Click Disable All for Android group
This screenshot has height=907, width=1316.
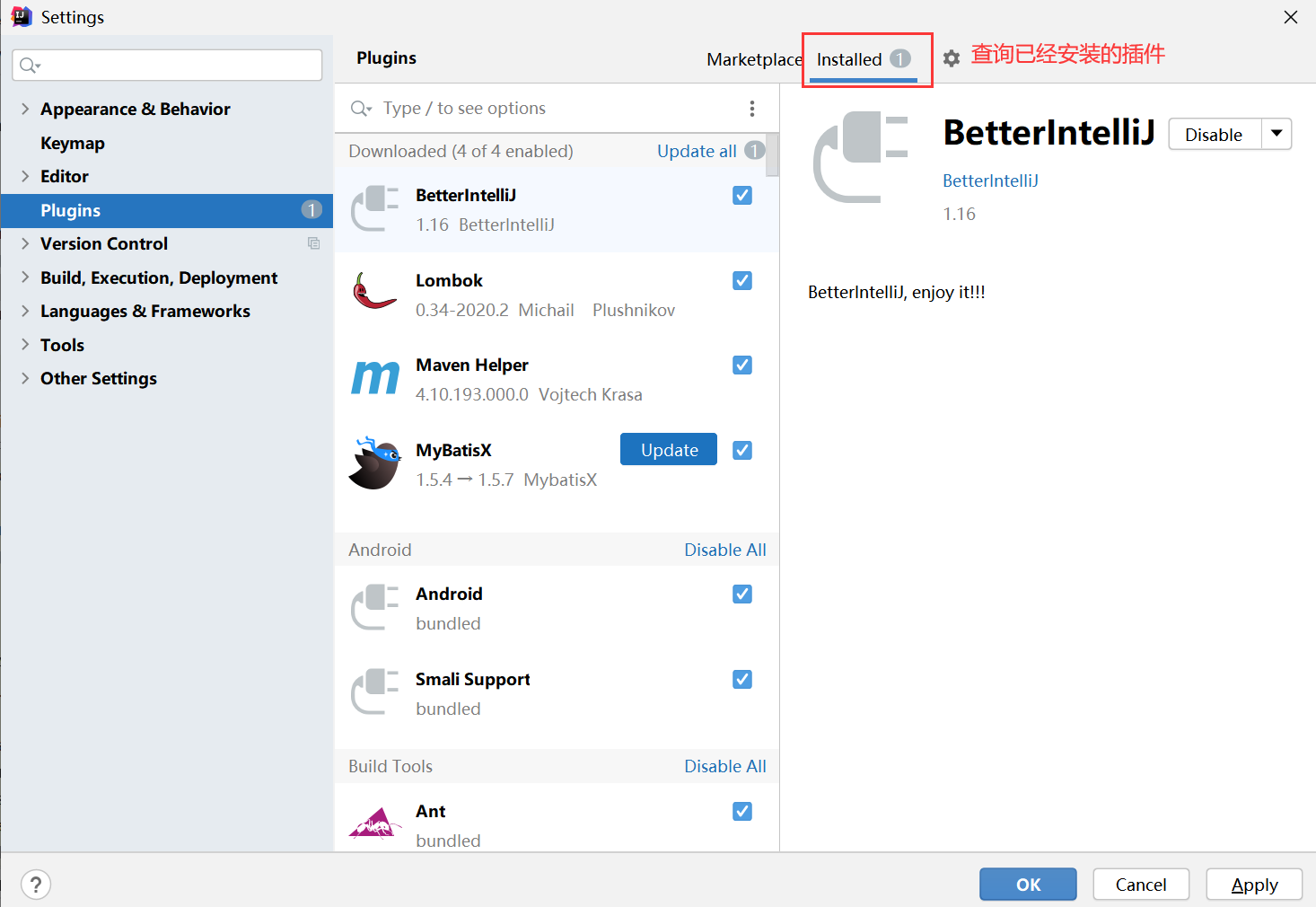point(725,550)
